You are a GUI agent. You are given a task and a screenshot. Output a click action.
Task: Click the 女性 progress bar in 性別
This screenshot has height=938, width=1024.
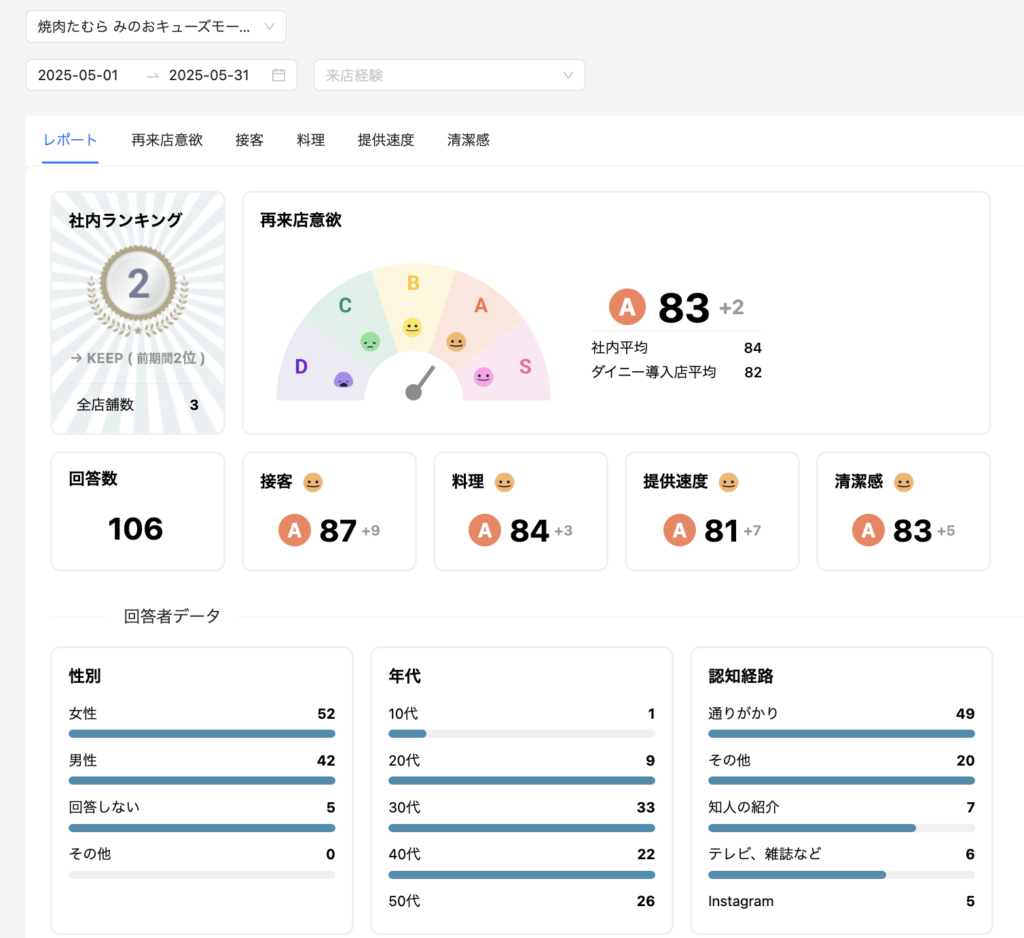[x=202, y=734]
